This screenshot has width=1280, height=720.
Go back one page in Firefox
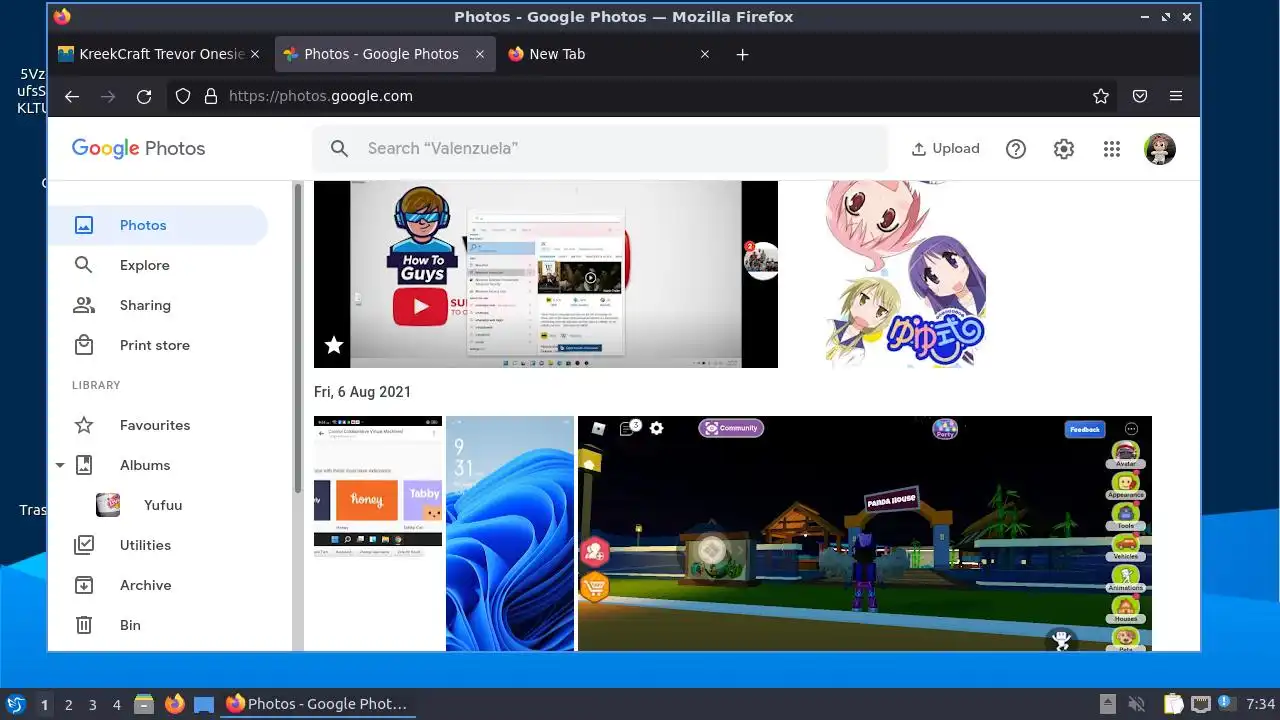click(x=72, y=96)
